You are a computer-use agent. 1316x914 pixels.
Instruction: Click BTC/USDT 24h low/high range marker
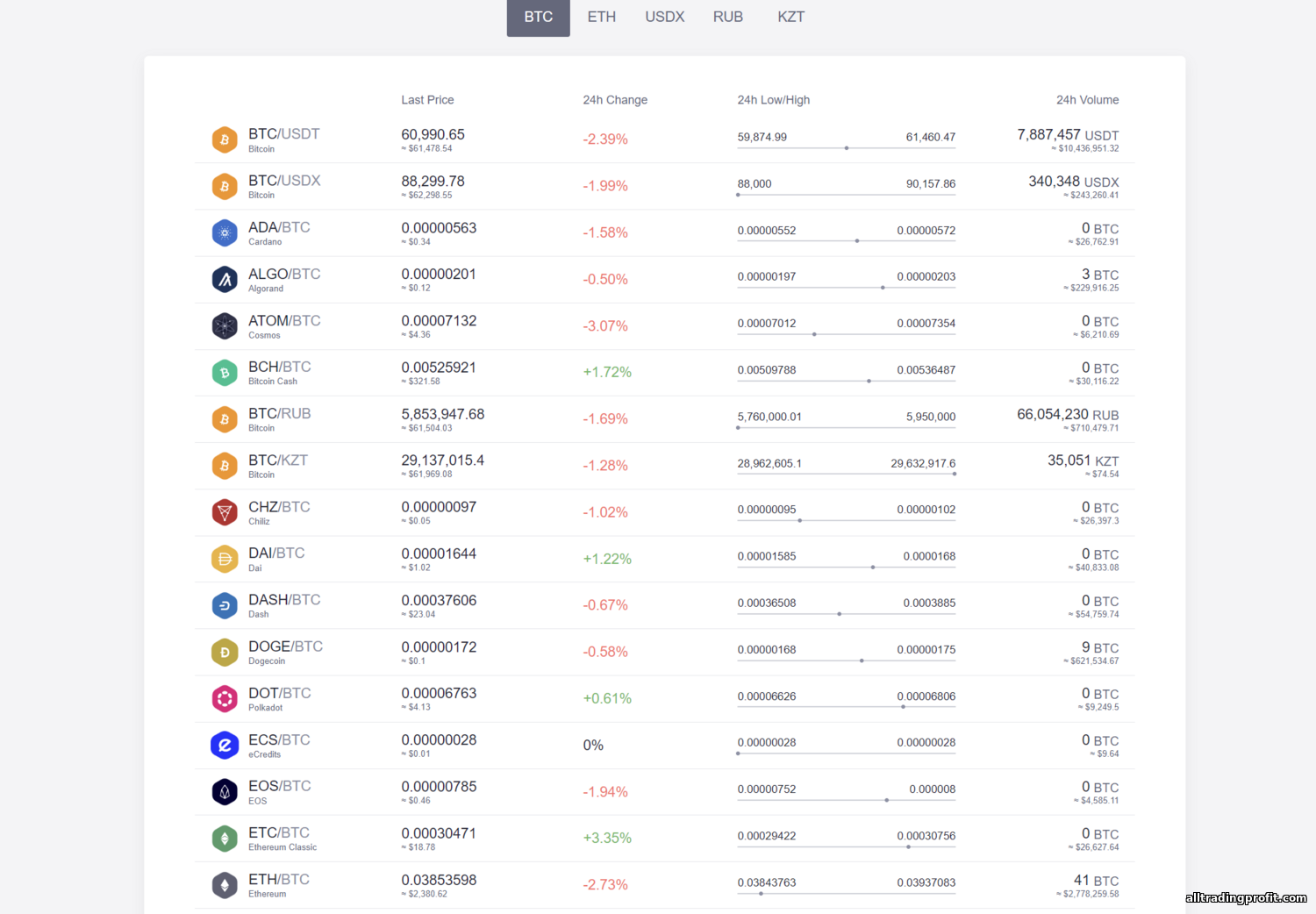tap(847, 148)
